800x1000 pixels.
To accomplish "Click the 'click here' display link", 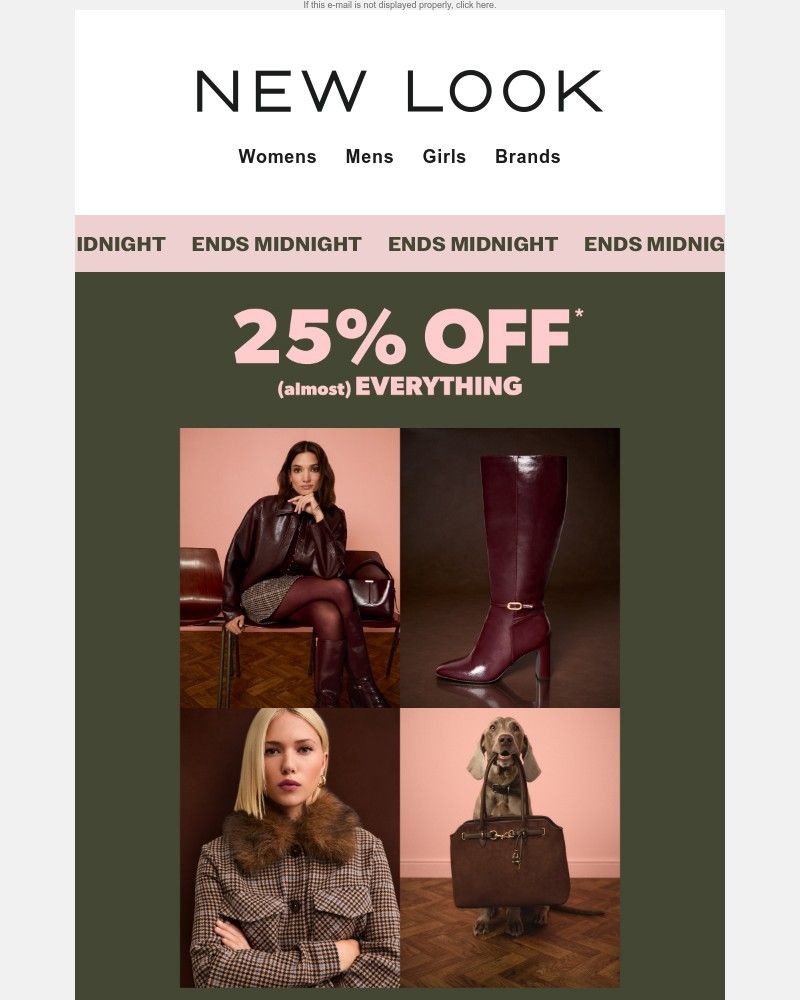I will click(x=475, y=4).
